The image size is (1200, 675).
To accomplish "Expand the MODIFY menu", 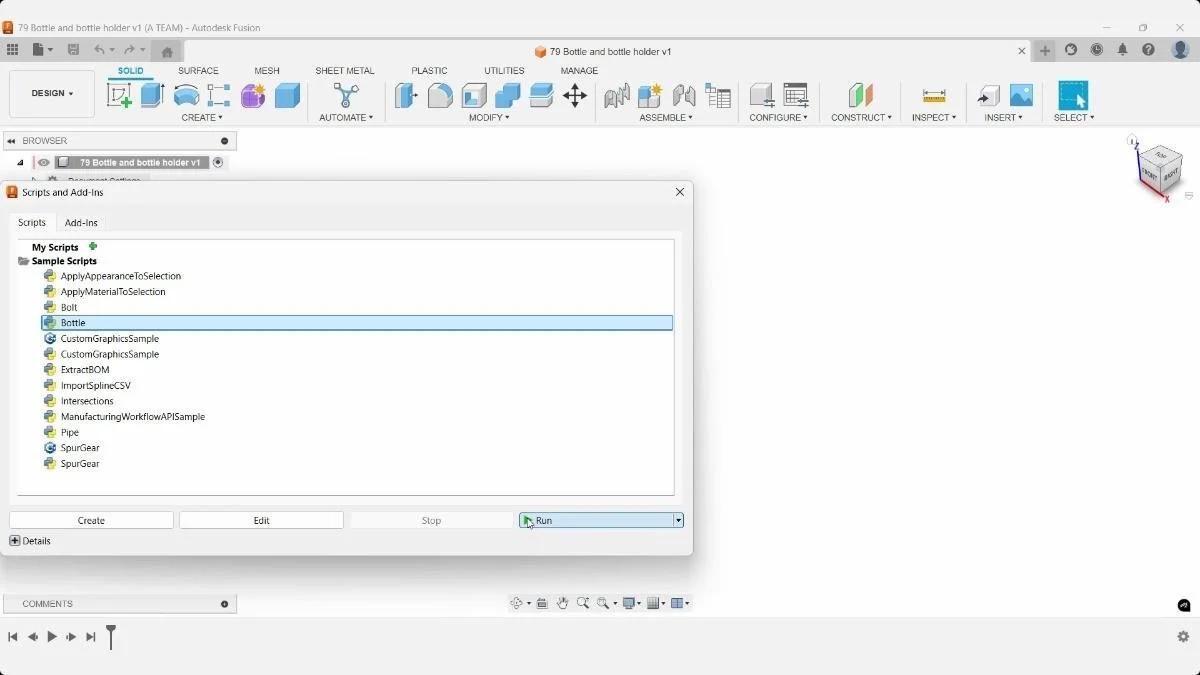I will click(x=489, y=118).
